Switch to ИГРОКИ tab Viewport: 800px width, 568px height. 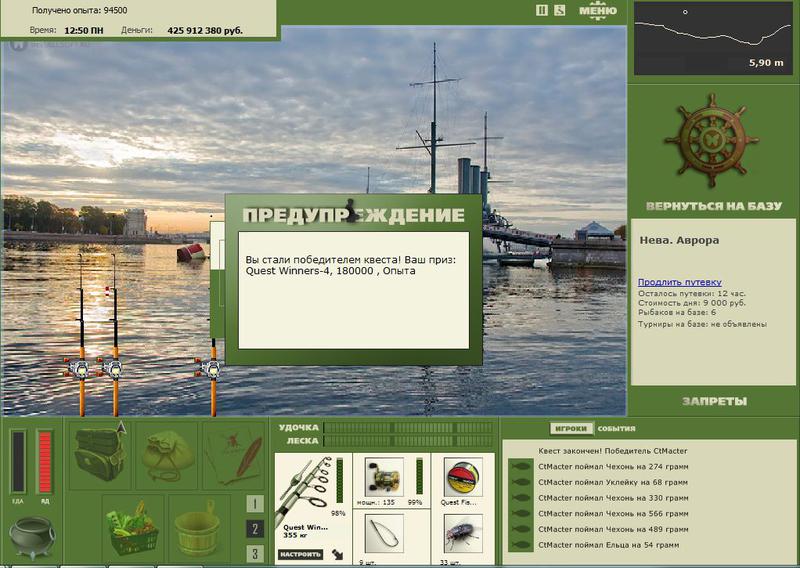[x=571, y=429]
